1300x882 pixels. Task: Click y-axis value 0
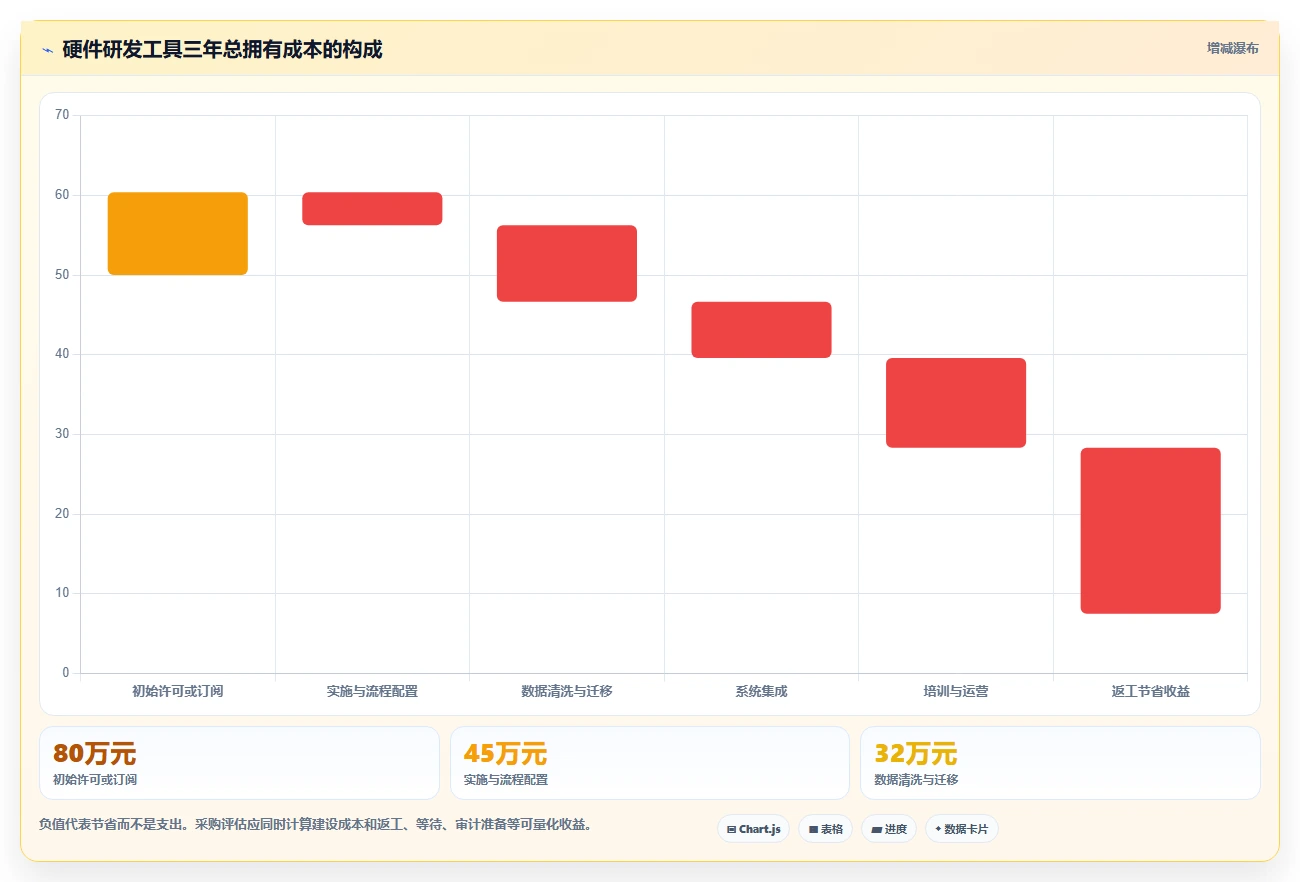[x=66, y=673]
